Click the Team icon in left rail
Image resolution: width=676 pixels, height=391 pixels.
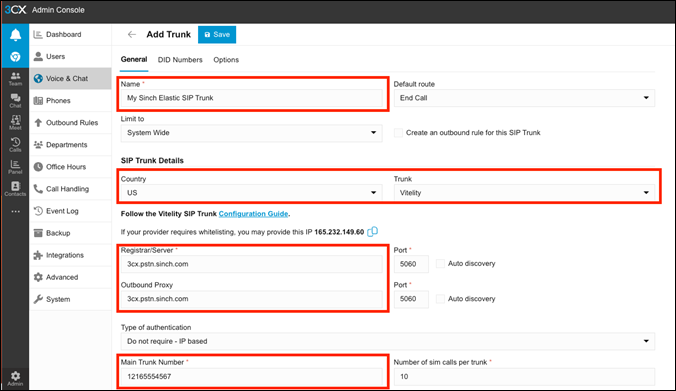[x=15, y=78]
